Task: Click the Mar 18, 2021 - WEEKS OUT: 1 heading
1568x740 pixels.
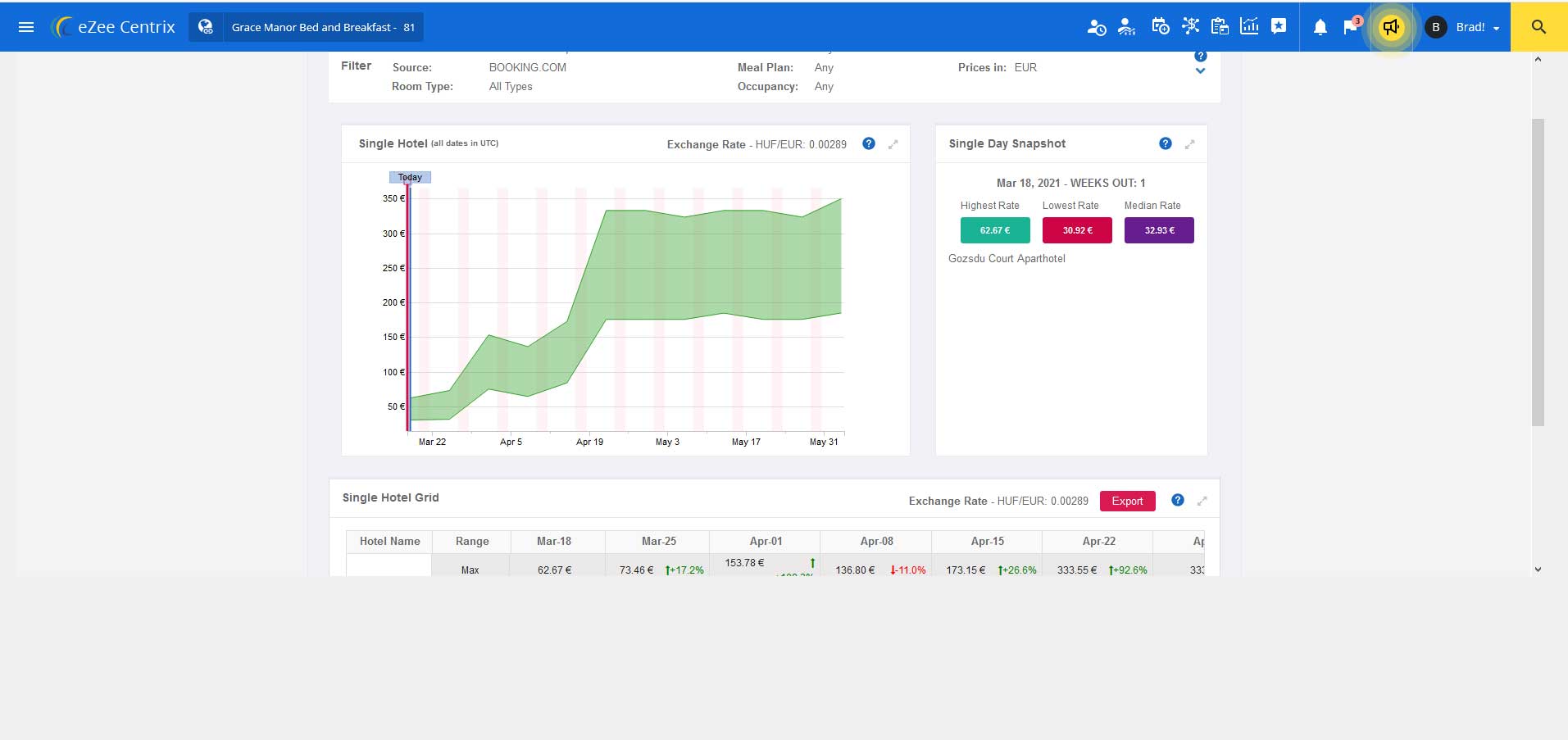Action: click(x=1071, y=183)
